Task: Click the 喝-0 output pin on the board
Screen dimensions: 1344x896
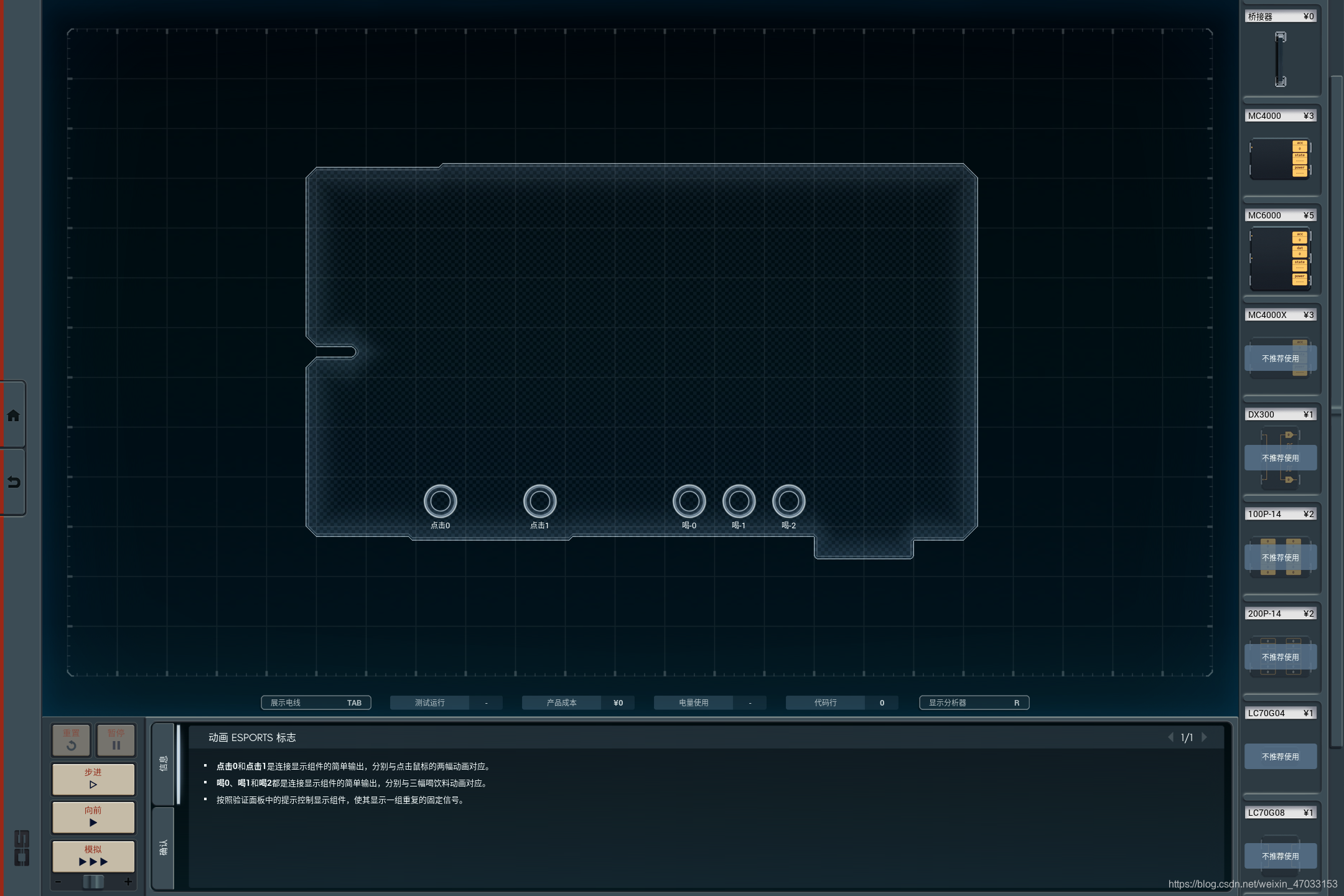Action: click(689, 501)
